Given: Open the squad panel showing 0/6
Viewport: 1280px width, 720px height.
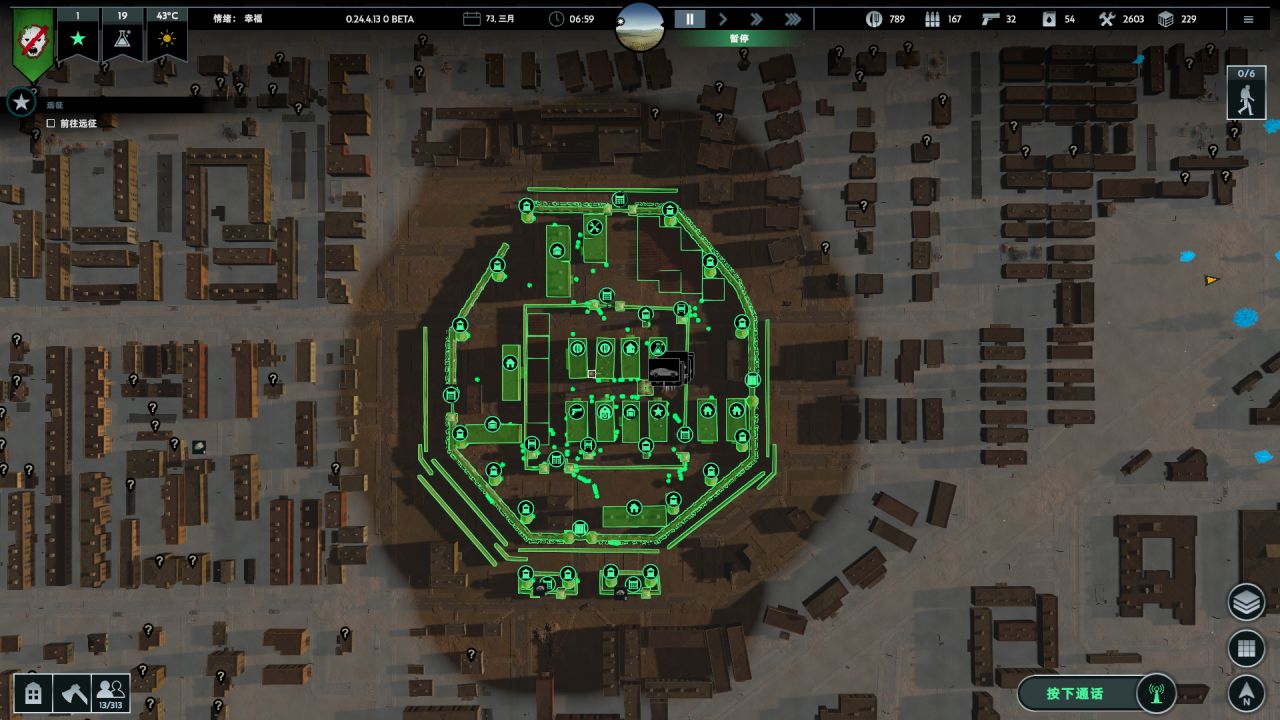Looking at the screenshot, I should pyautogui.click(x=1246, y=93).
